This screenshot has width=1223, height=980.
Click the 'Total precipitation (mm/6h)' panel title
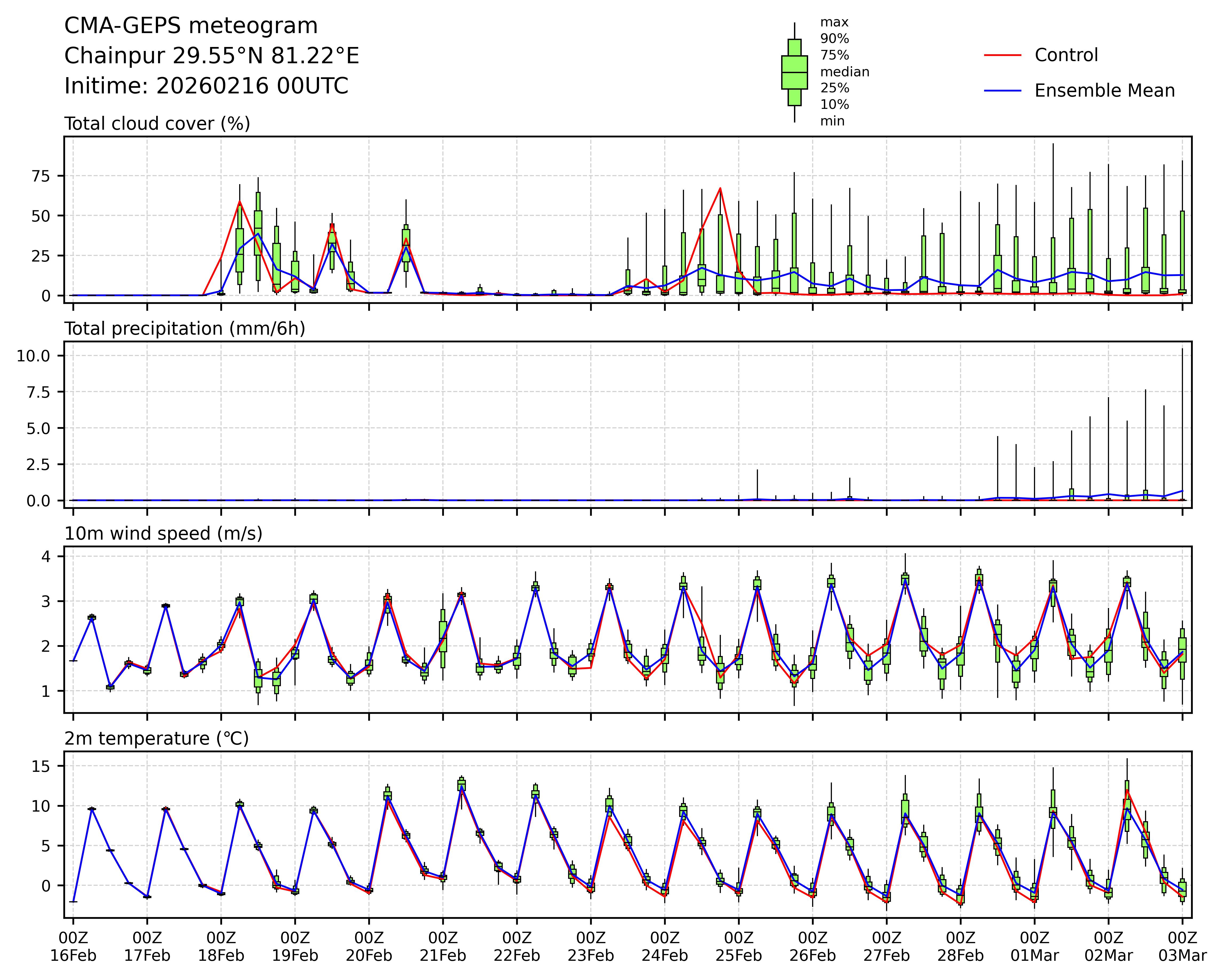pos(184,329)
